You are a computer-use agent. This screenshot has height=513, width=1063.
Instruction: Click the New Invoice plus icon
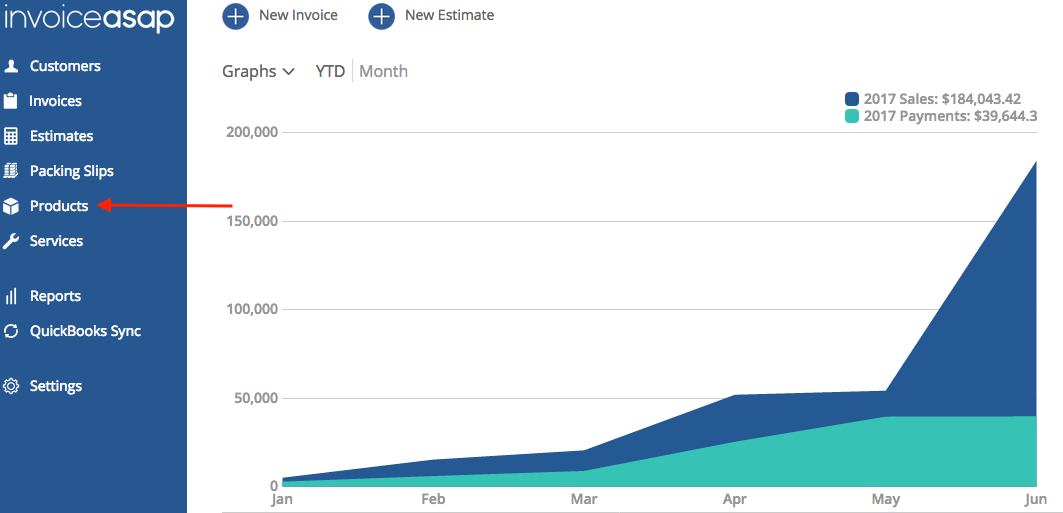coord(235,16)
